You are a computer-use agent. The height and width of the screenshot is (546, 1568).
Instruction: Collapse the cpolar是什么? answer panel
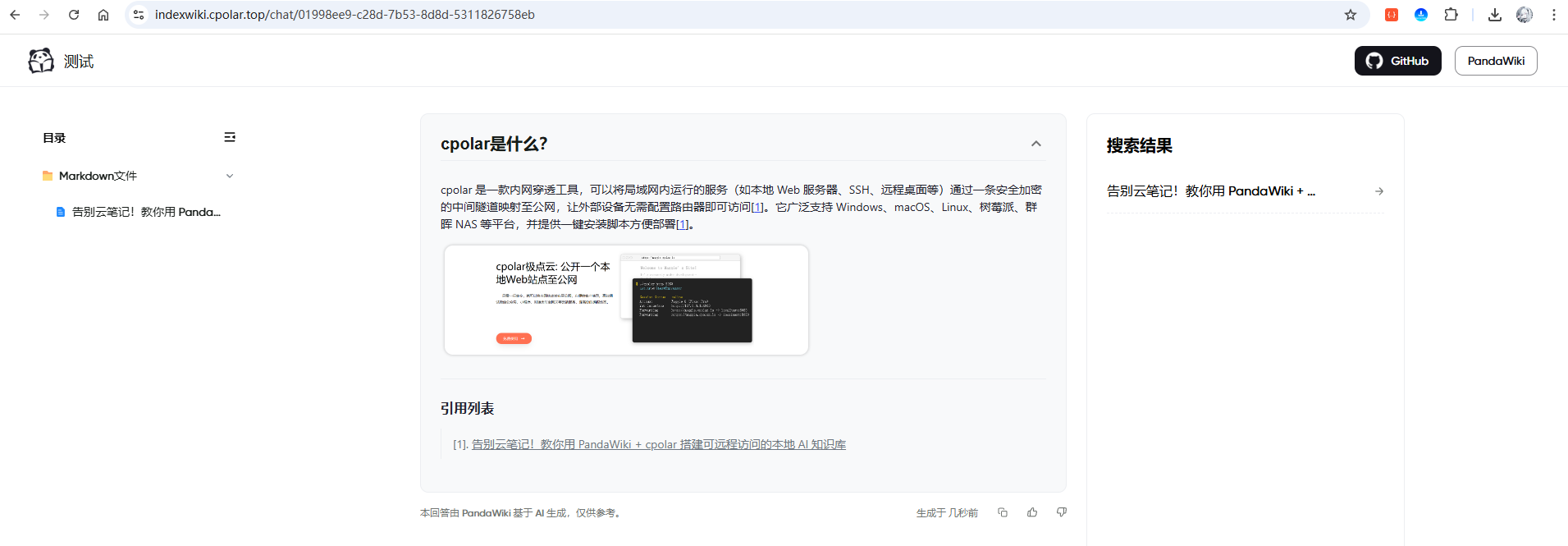point(1036,144)
